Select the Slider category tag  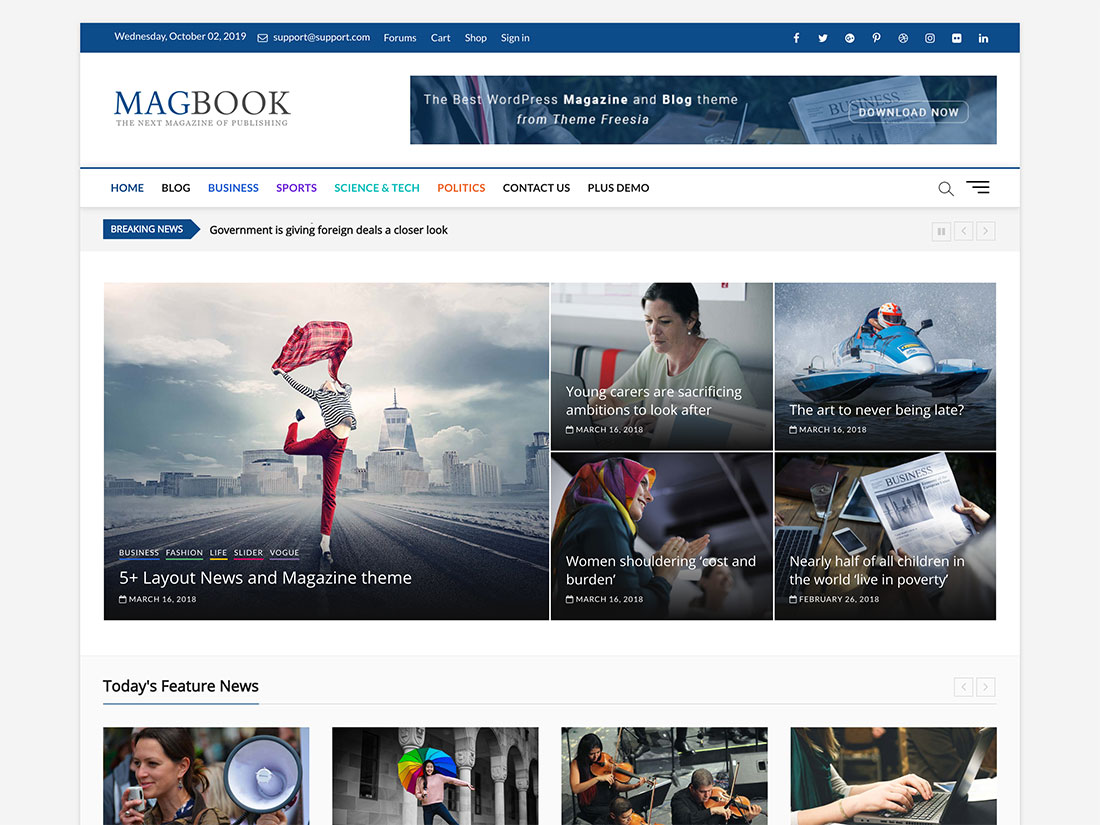point(248,553)
